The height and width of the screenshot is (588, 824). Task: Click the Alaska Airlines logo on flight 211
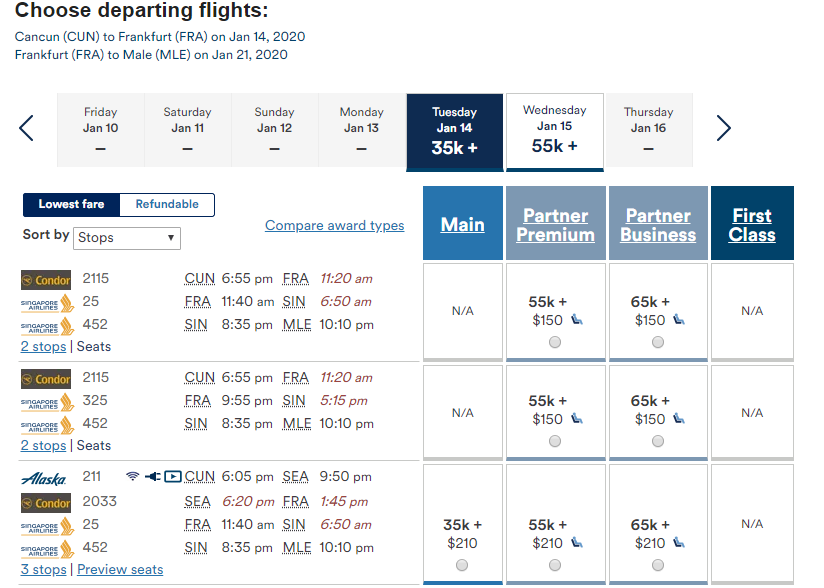[44, 478]
